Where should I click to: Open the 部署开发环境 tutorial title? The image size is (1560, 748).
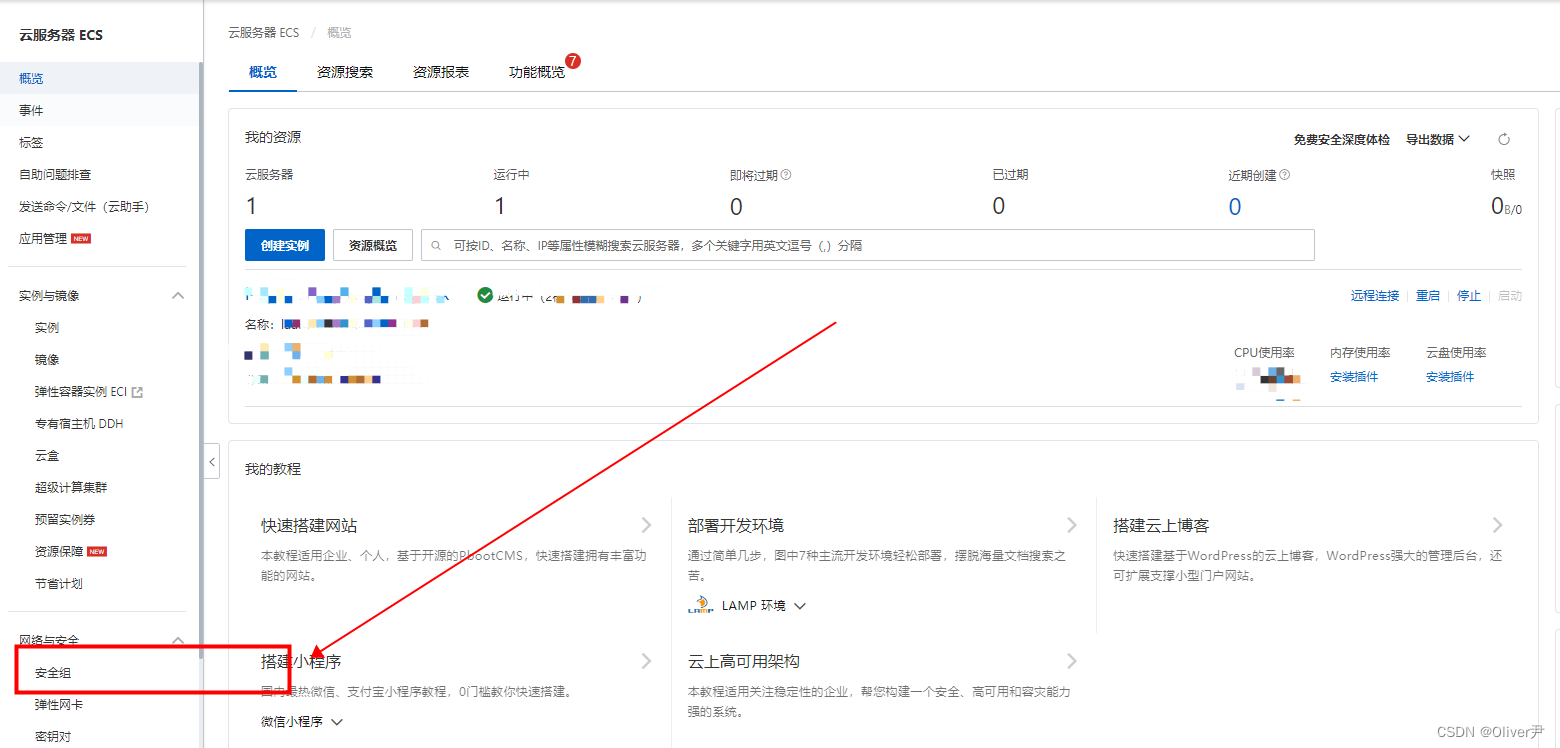coord(736,526)
